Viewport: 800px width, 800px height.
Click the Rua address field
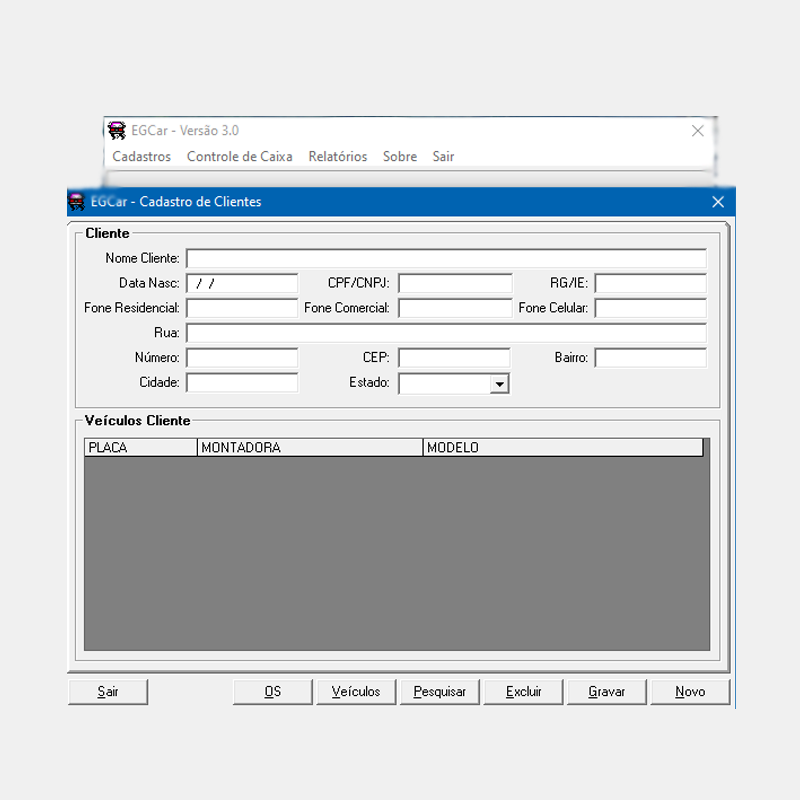pos(446,333)
